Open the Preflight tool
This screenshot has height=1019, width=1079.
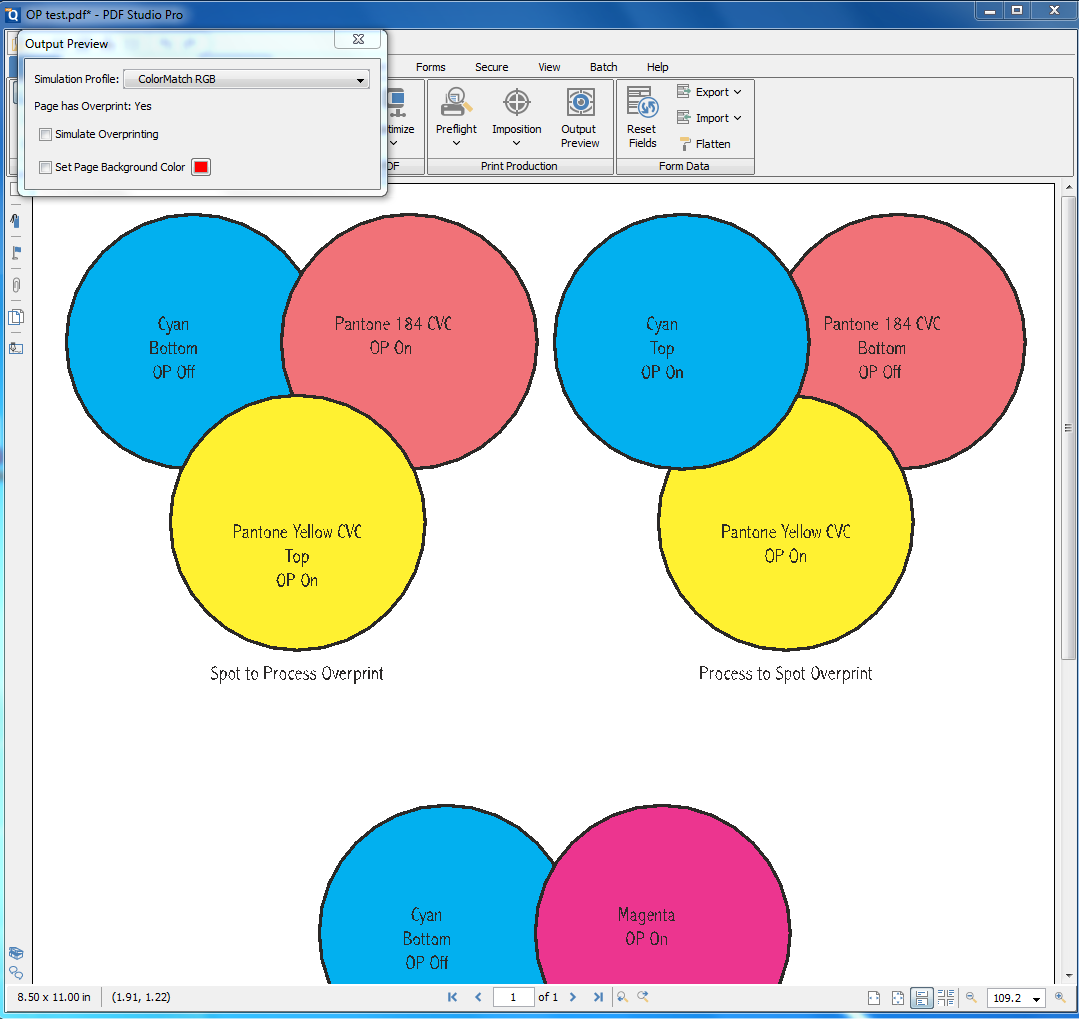456,116
